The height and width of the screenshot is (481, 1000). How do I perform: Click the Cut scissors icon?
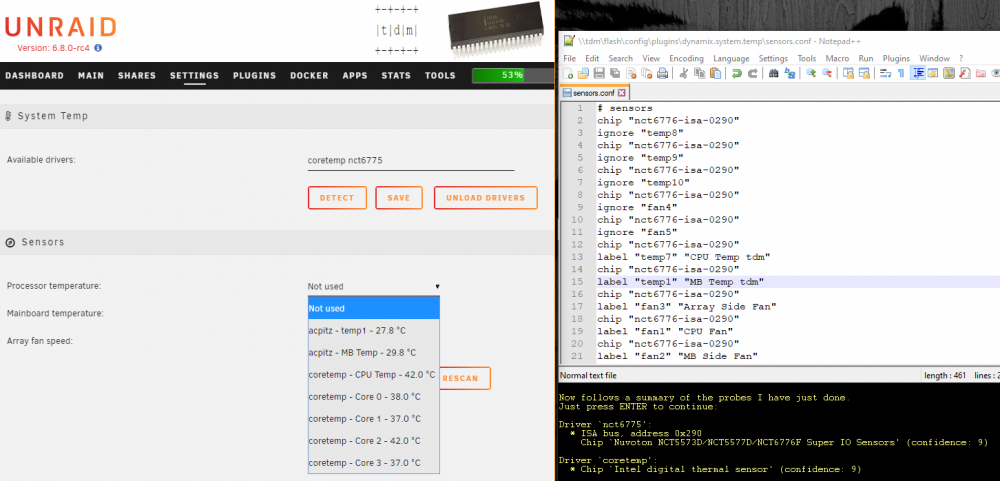[x=684, y=73]
